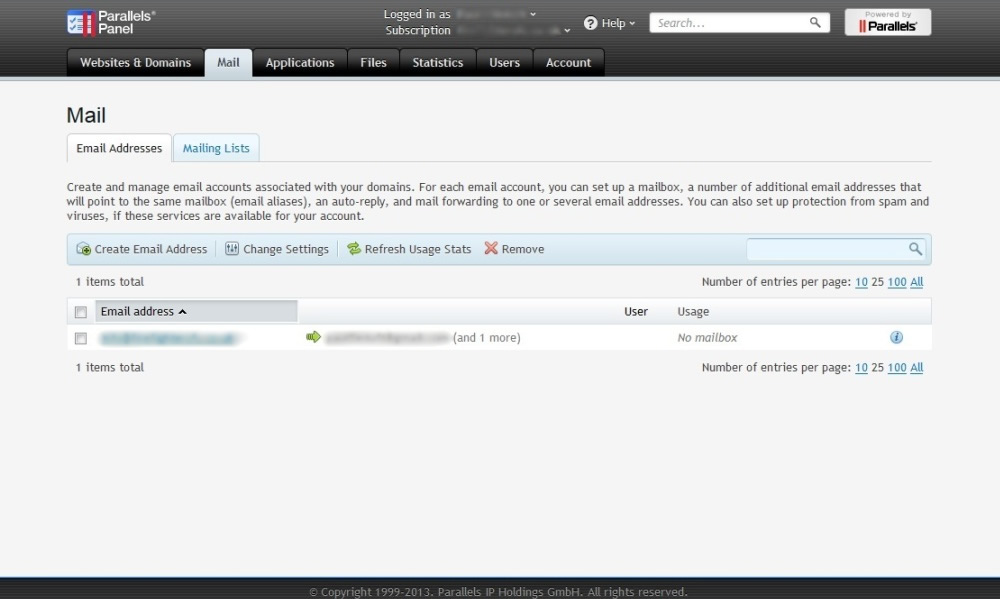Click the Refresh Usage Stats arrows icon

point(354,249)
